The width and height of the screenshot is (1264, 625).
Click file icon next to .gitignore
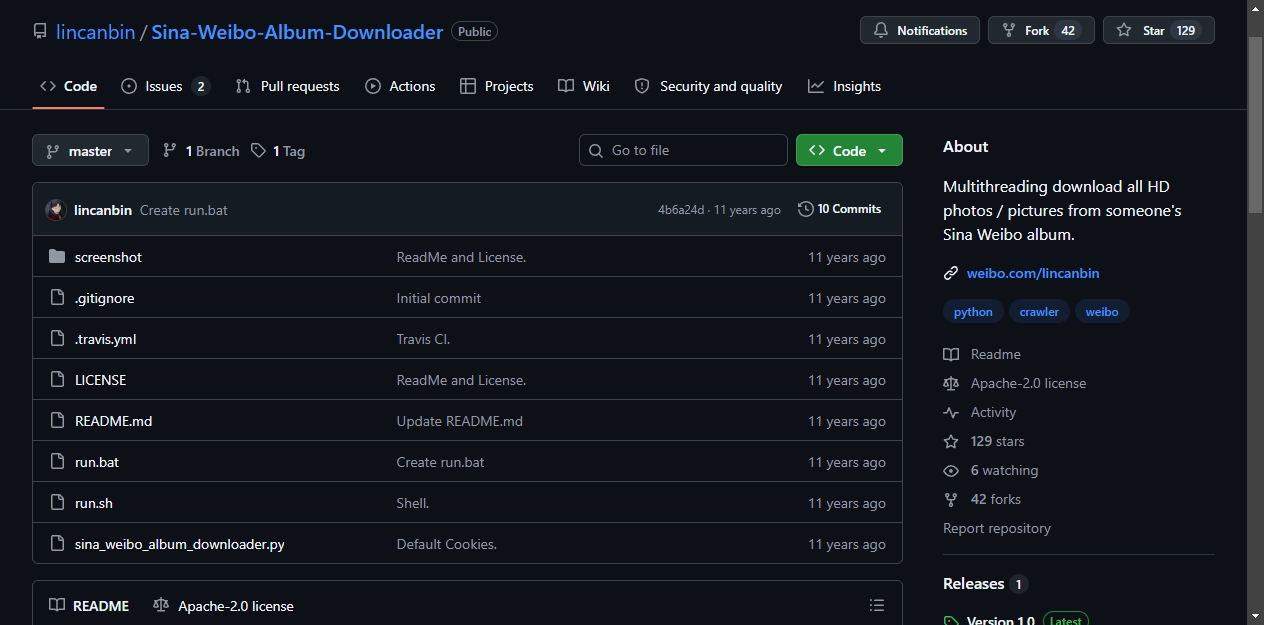click(x=57, y=298)
